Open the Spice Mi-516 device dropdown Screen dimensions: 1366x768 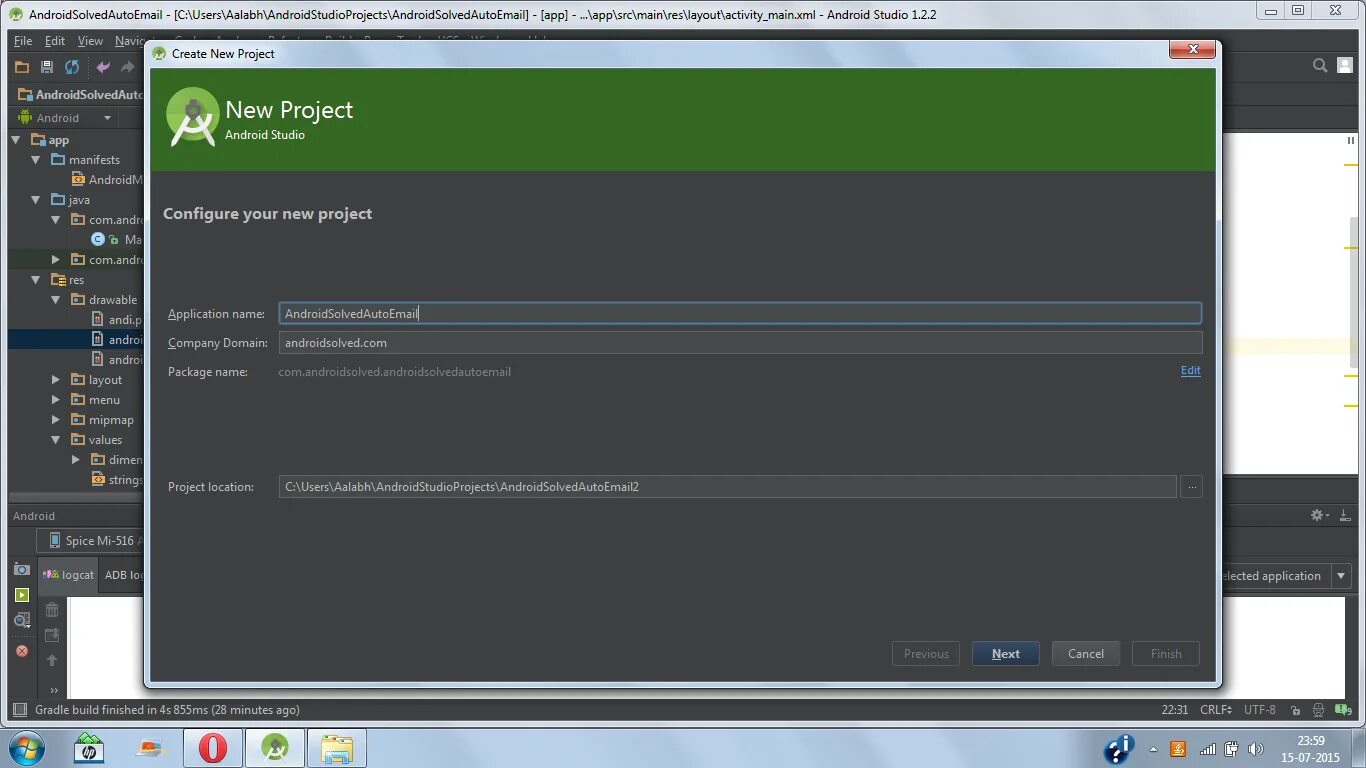90,541
